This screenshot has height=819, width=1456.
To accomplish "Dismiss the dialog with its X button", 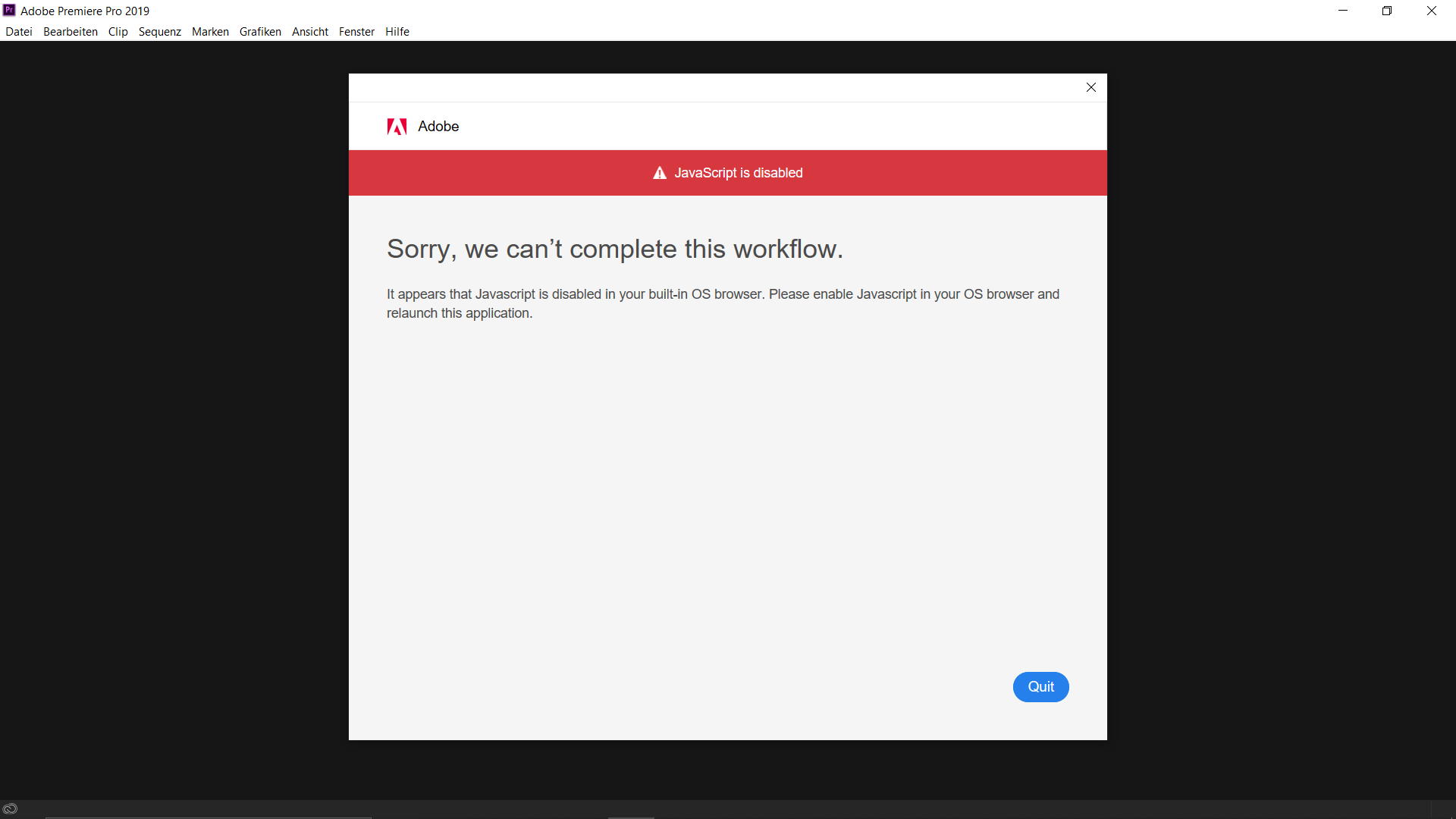I will [1090, 87].
